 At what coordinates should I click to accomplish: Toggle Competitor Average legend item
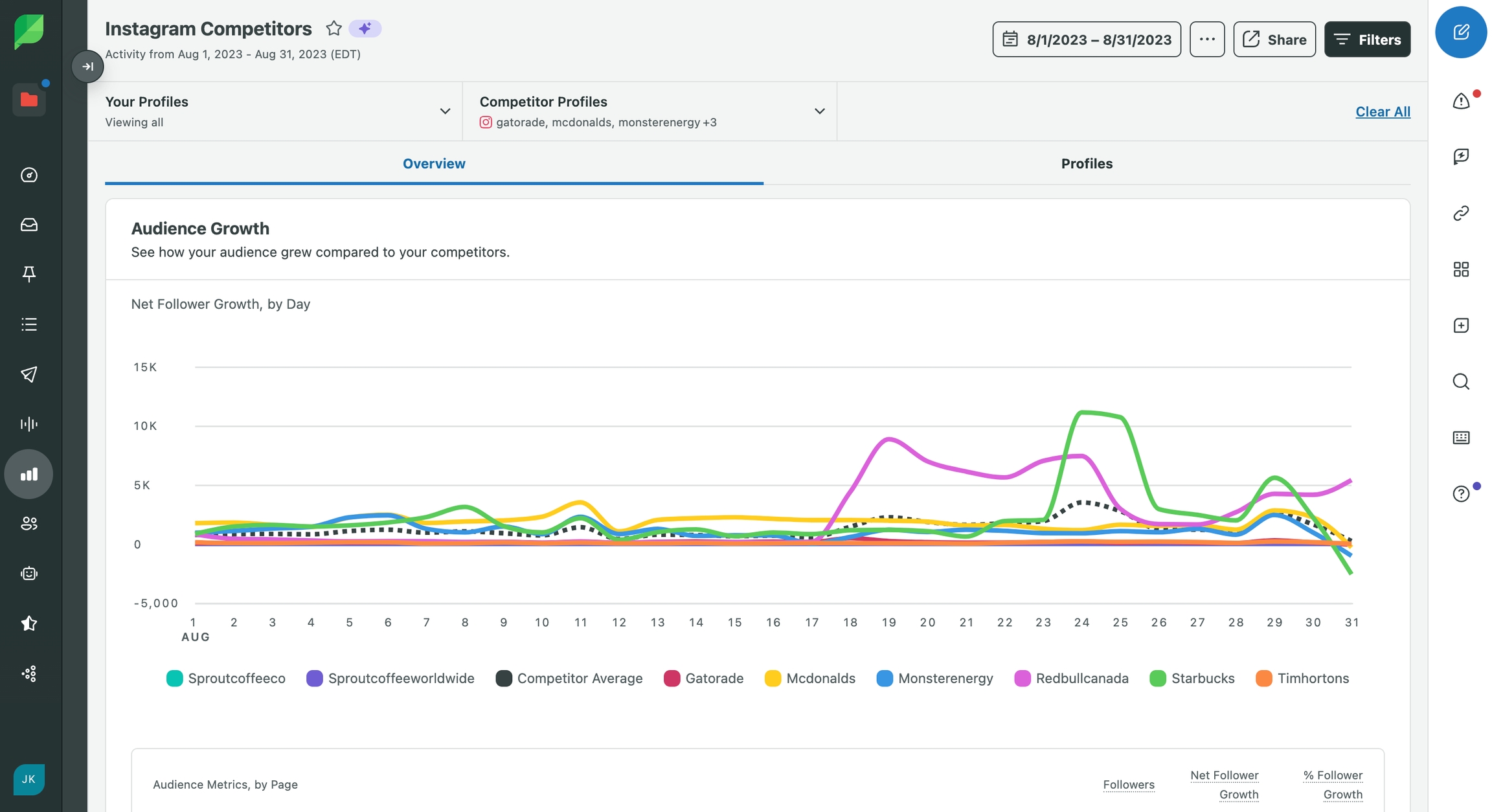coord(569,679)
